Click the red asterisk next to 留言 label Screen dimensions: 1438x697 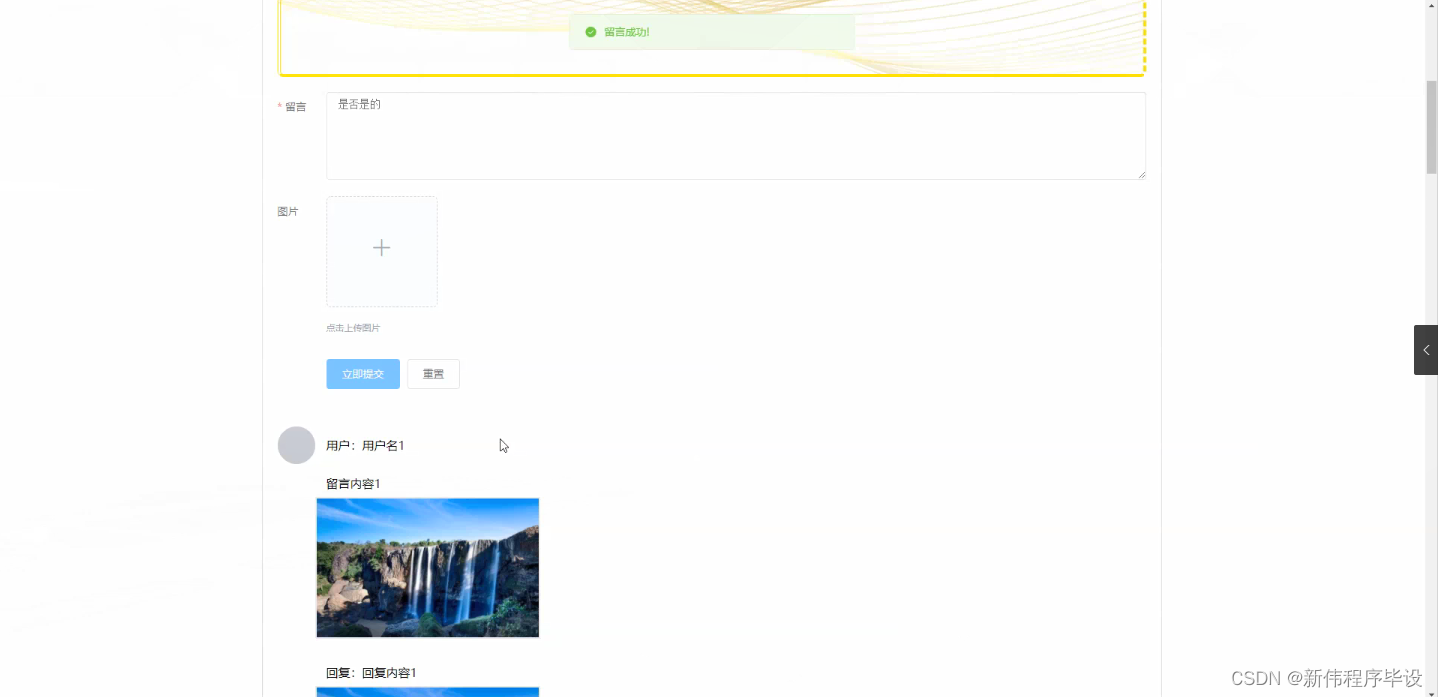pyautogui.click(x=278, y=105)
